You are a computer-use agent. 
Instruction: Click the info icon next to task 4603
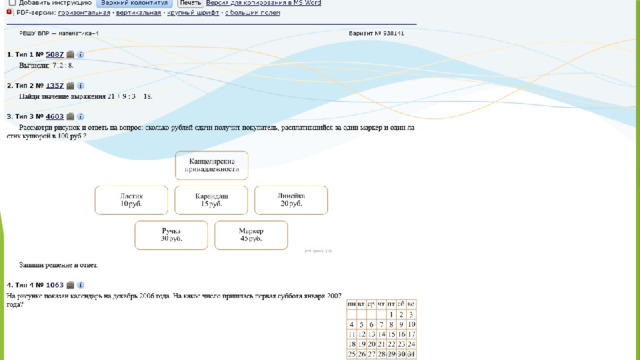click(80, 116)
